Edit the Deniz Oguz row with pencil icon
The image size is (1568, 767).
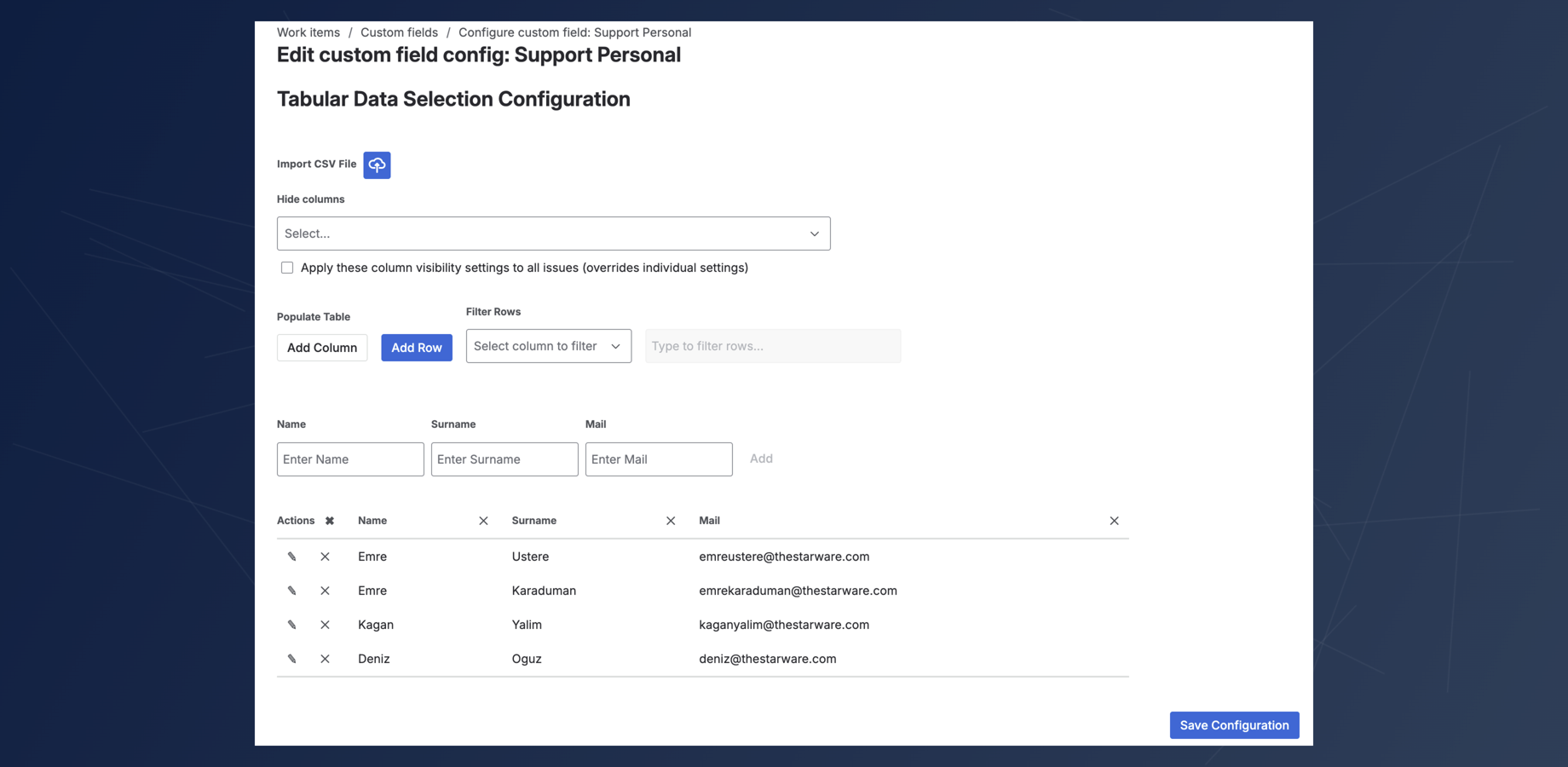pos(292,658)
